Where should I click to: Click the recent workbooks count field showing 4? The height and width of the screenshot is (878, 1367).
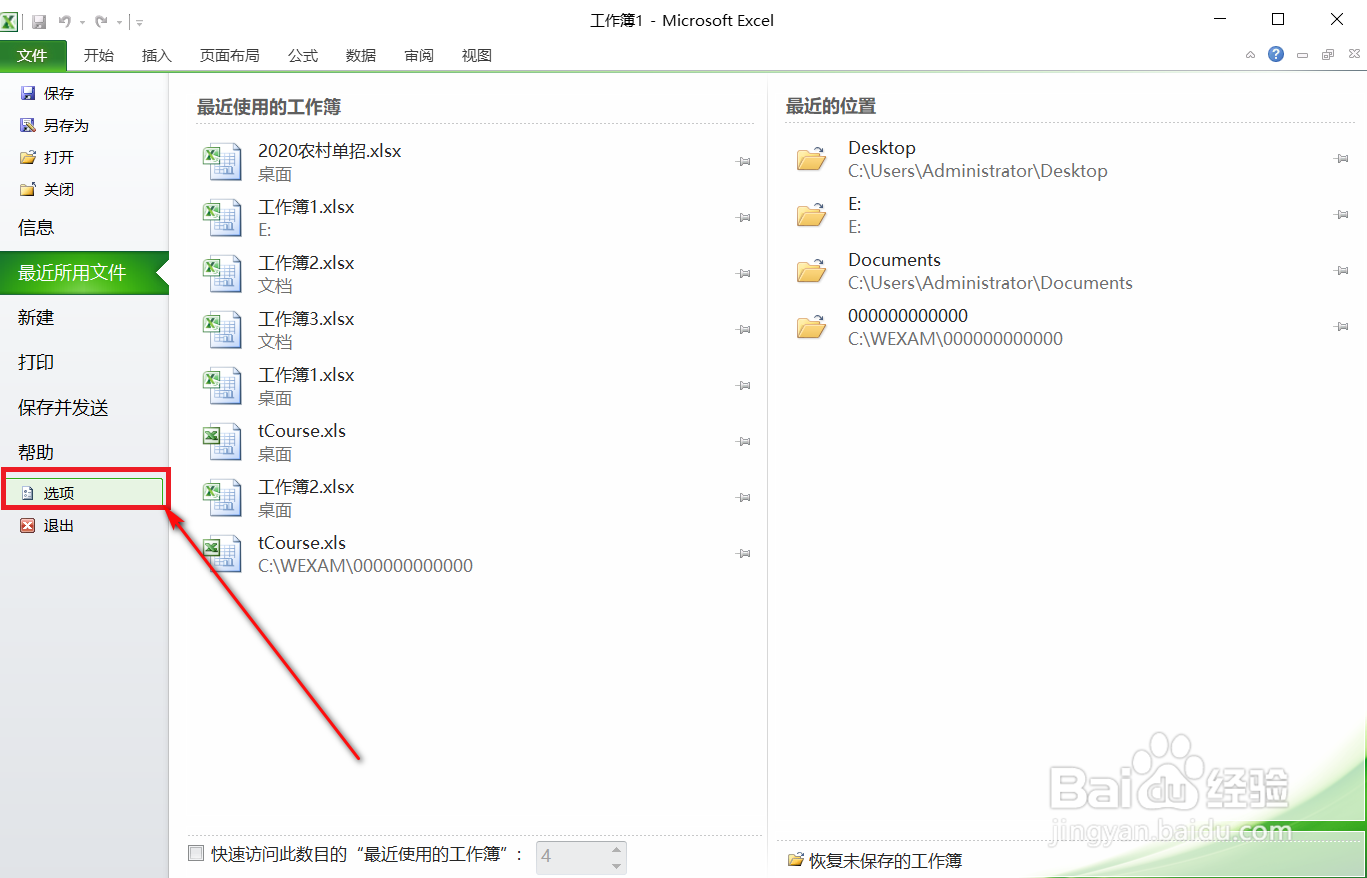[x=571, y=857]
